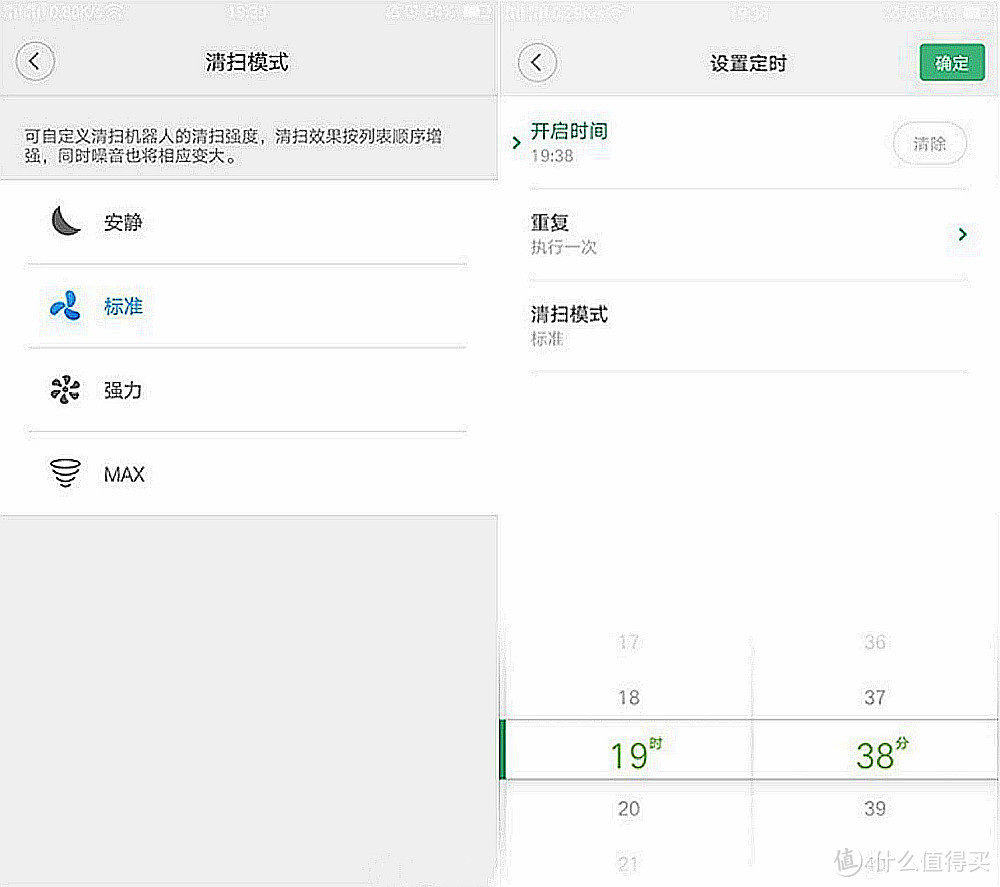Pick minute 39 in time picker
The image size is (1000, 887).
point(875,809)
